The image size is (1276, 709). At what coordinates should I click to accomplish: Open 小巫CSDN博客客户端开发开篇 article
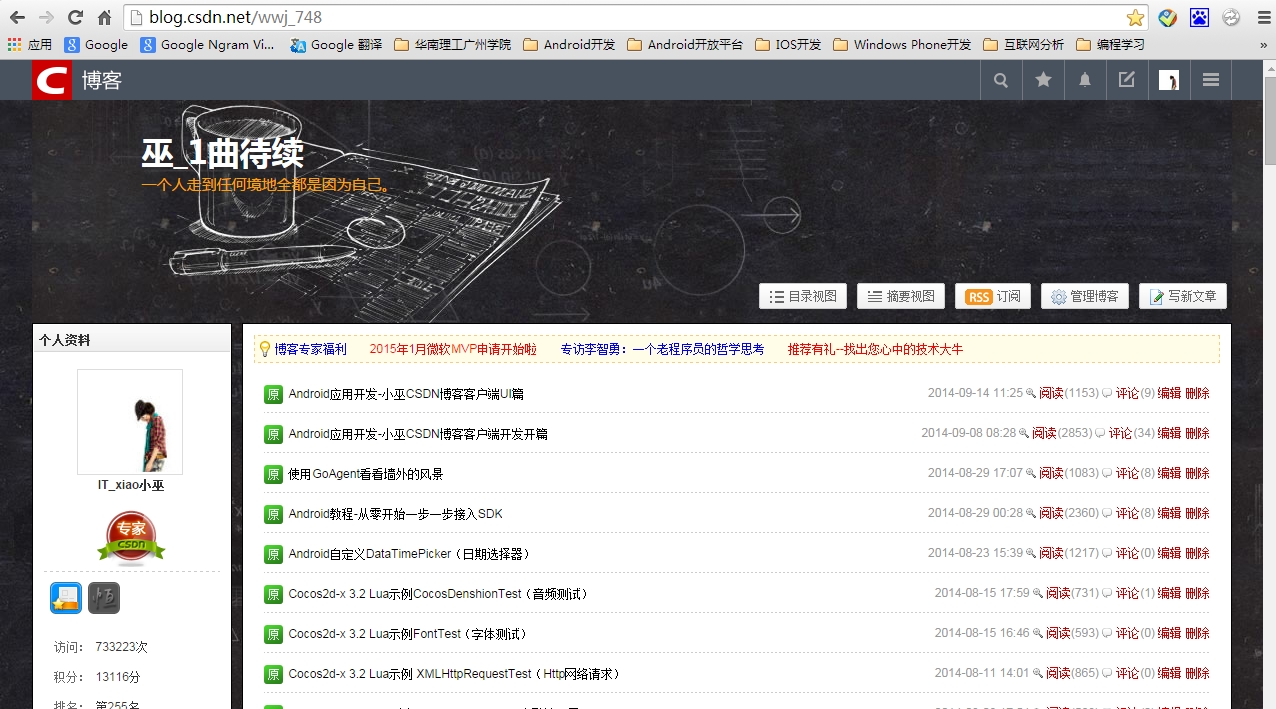pyautogui.click(x=418, y=434)
